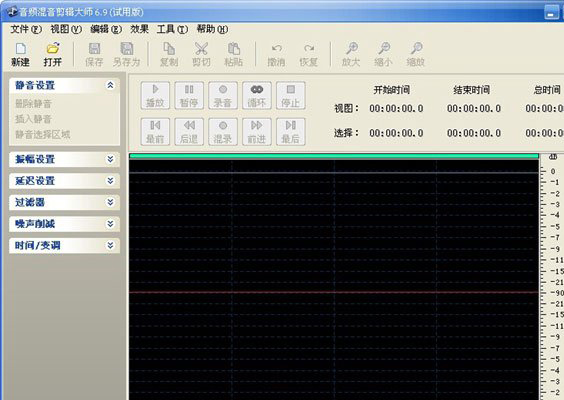Fast forward with the 前进 button
Viewport: 564px width, 400px height.
(x=257, y=132)
